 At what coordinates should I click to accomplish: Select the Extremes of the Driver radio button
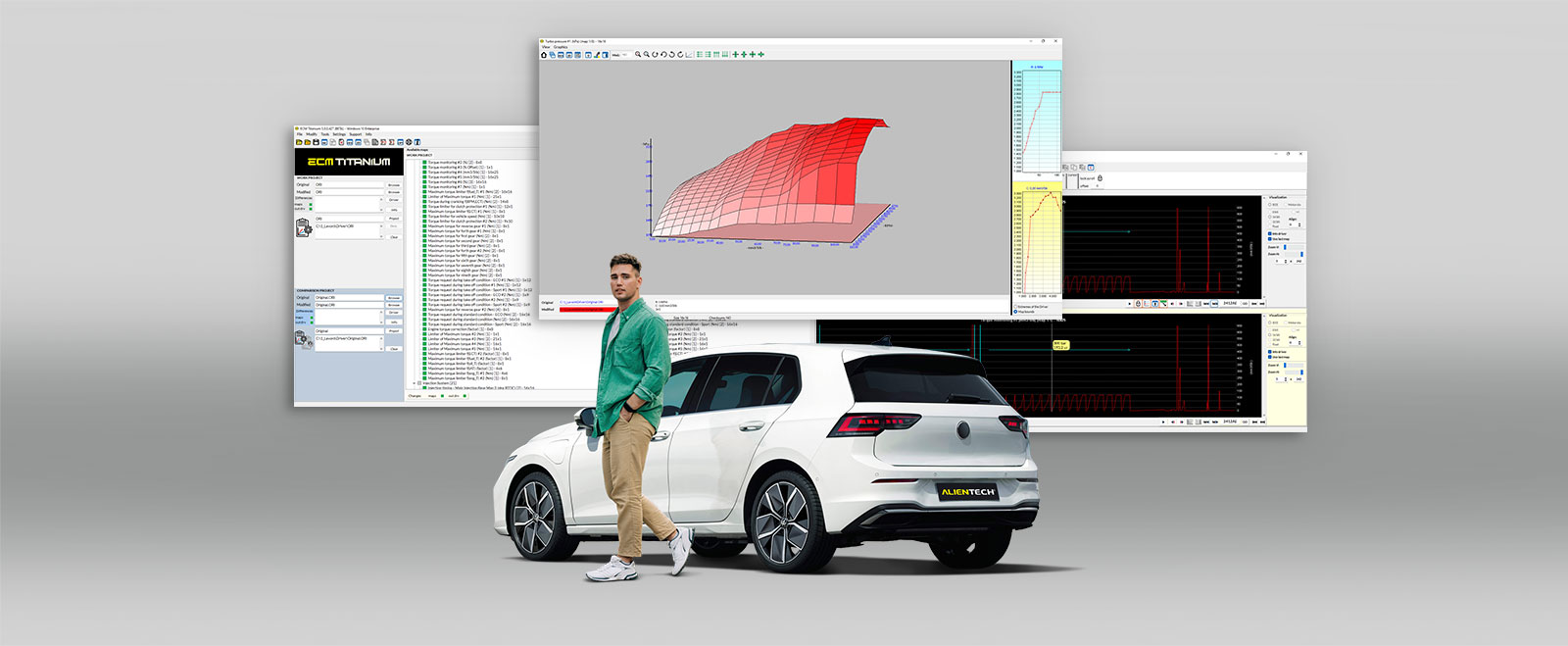(1014, 307)
